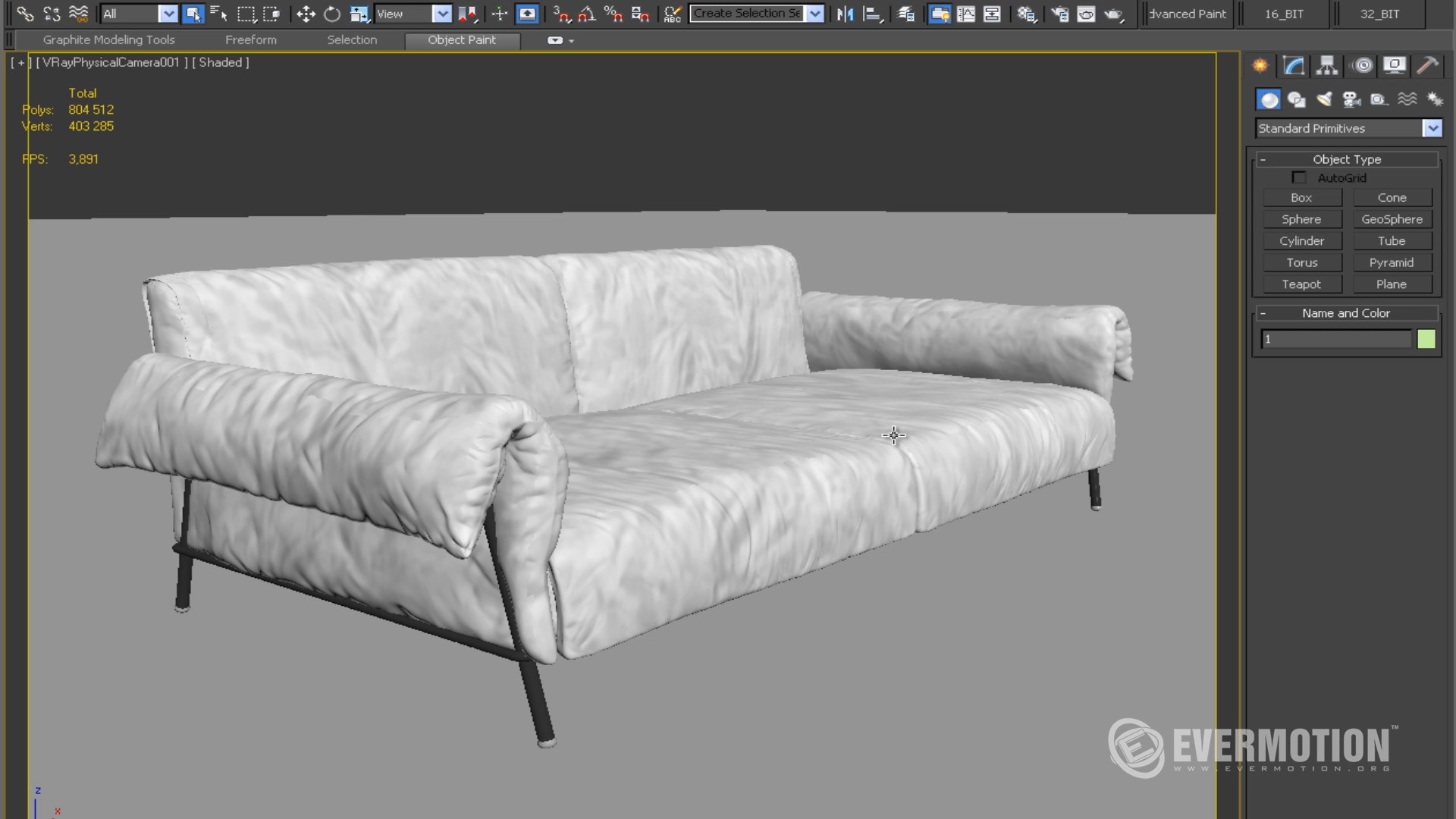Click the object name input field
Image resolution: width=1456 pixels, height=819 pixels.
pyautogui.click(x=1336, y=339)
